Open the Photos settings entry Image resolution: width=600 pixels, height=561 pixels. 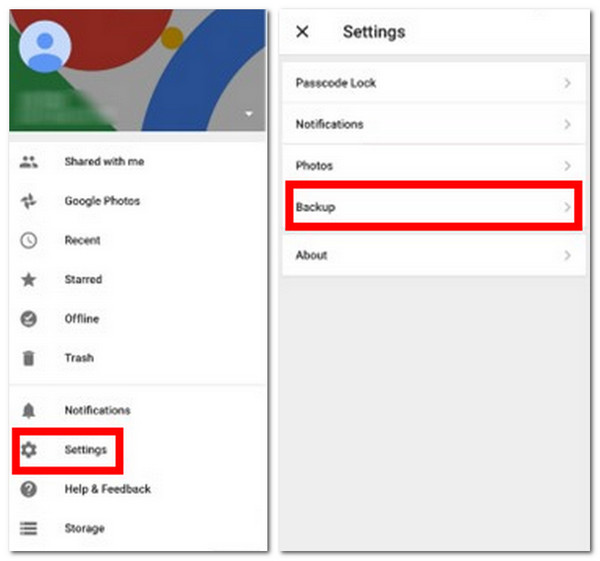coord(432,166)
